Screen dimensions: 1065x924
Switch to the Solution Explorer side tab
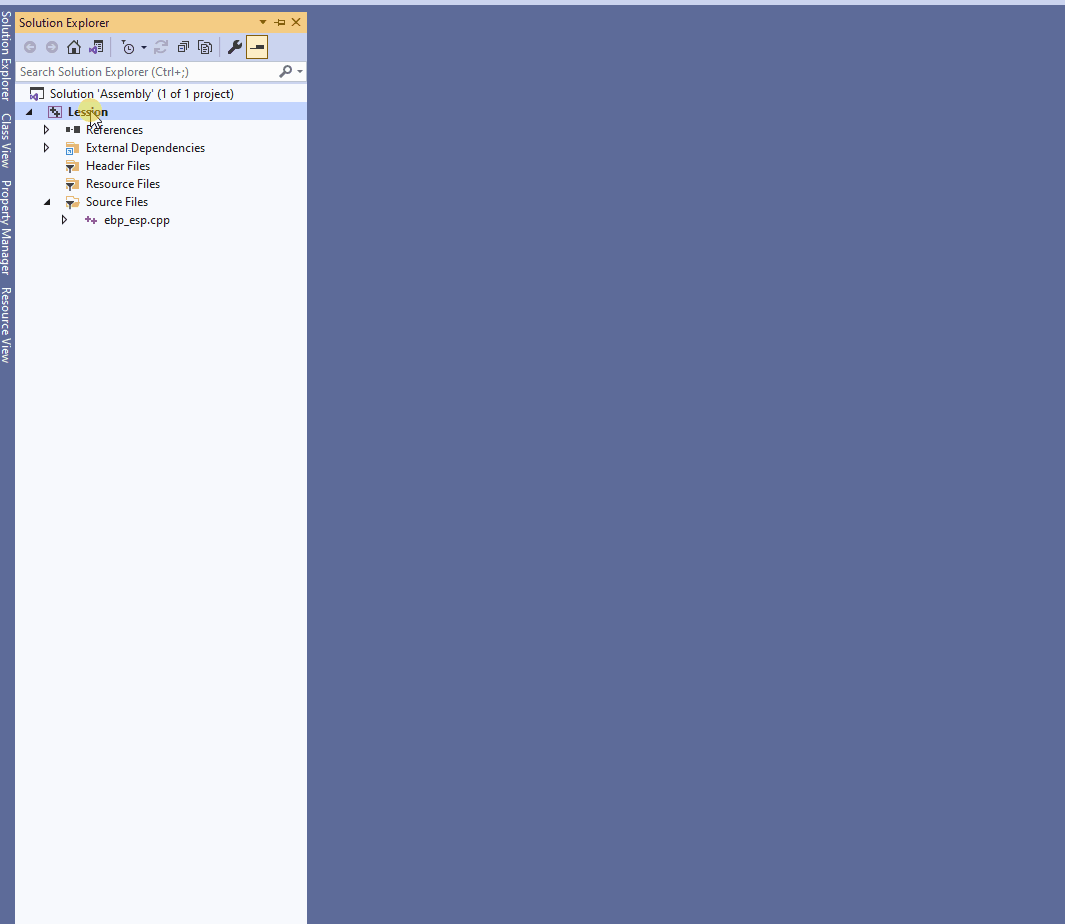click(6, 56)
